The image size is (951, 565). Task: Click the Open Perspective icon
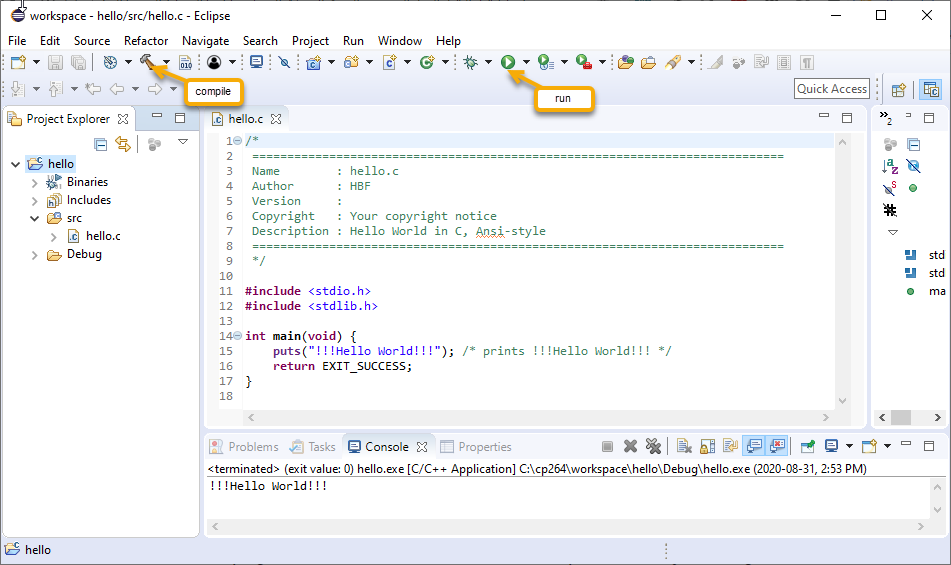tap(899, 90)
